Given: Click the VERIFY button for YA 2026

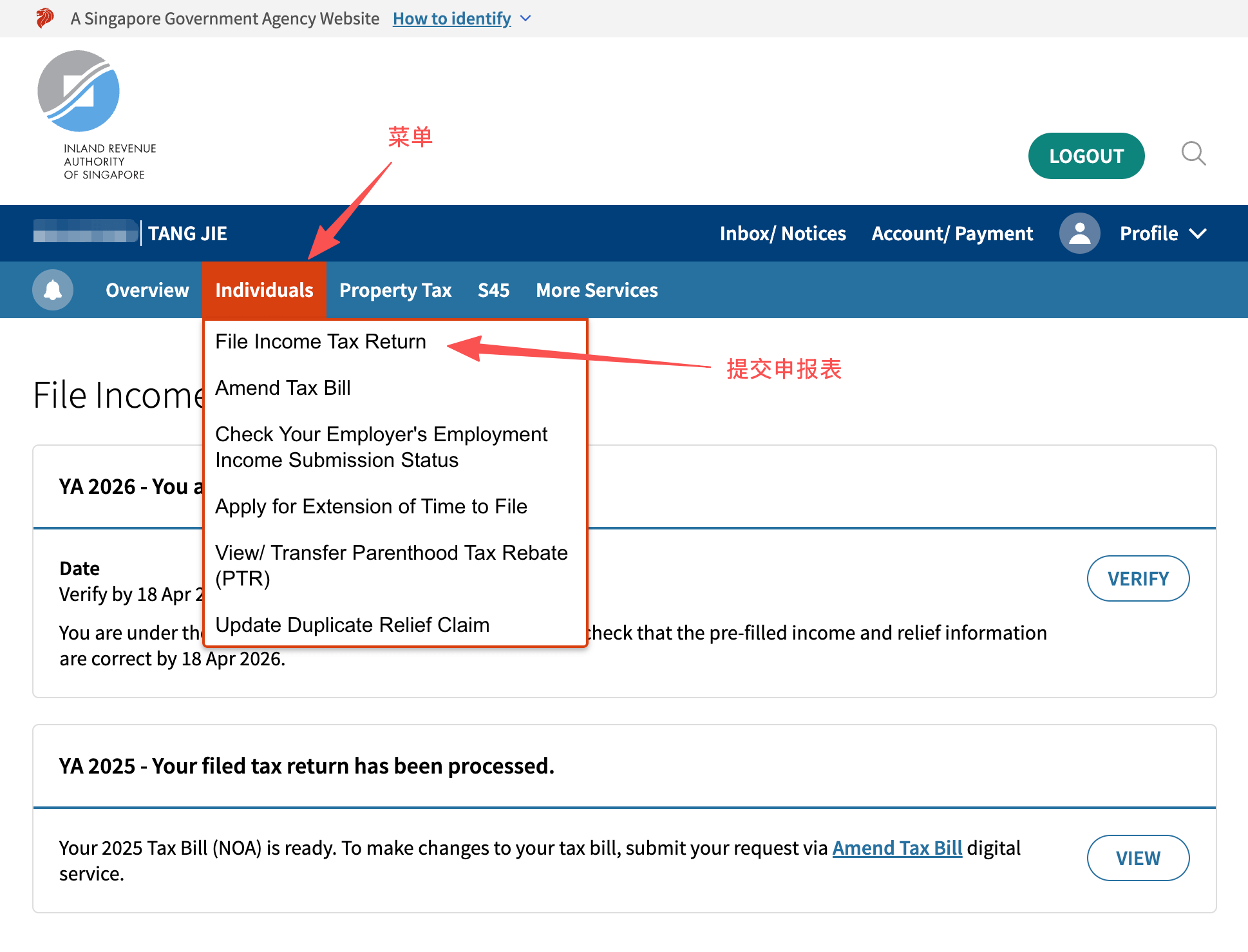Looking at the screenshot, I should point(1137,578).
